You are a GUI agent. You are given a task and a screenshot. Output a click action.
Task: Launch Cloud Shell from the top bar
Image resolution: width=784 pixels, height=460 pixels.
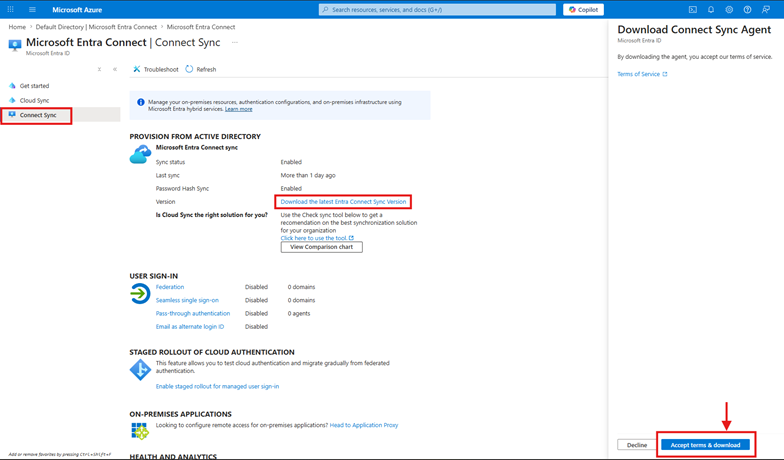pos(693,10)
